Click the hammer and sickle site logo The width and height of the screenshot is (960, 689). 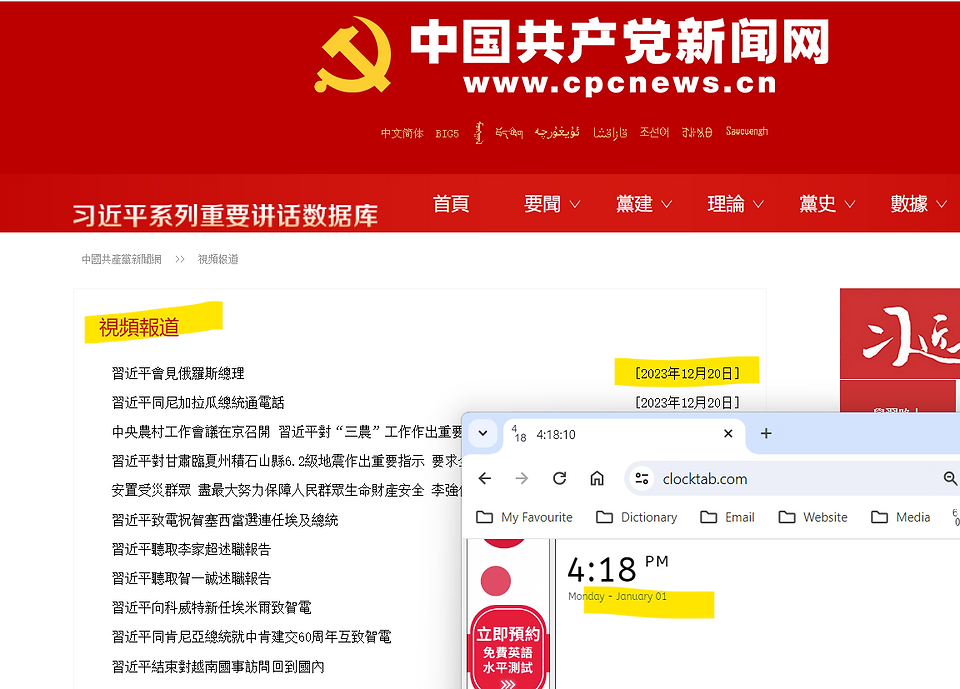[353, 55]
